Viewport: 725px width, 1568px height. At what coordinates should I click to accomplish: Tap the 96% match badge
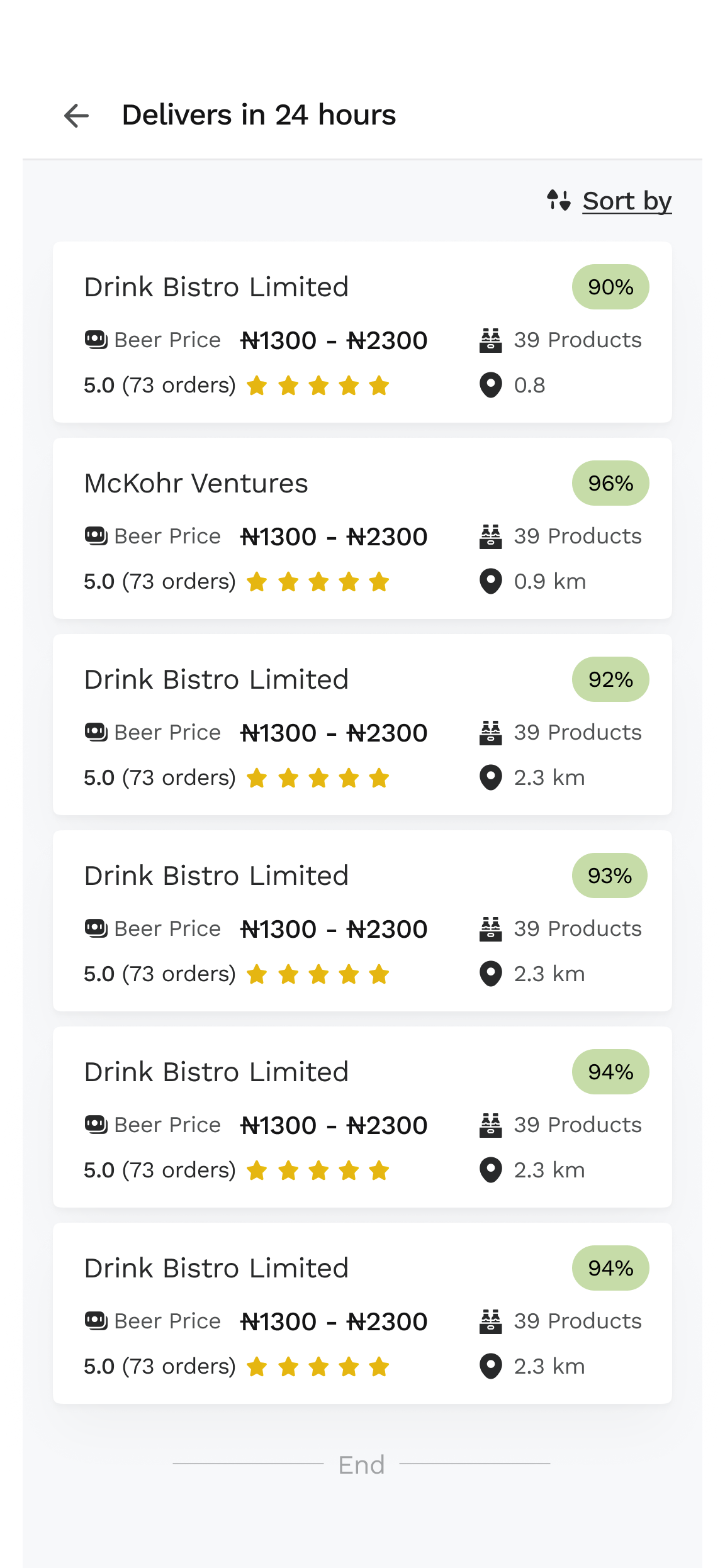click(610, 483)
